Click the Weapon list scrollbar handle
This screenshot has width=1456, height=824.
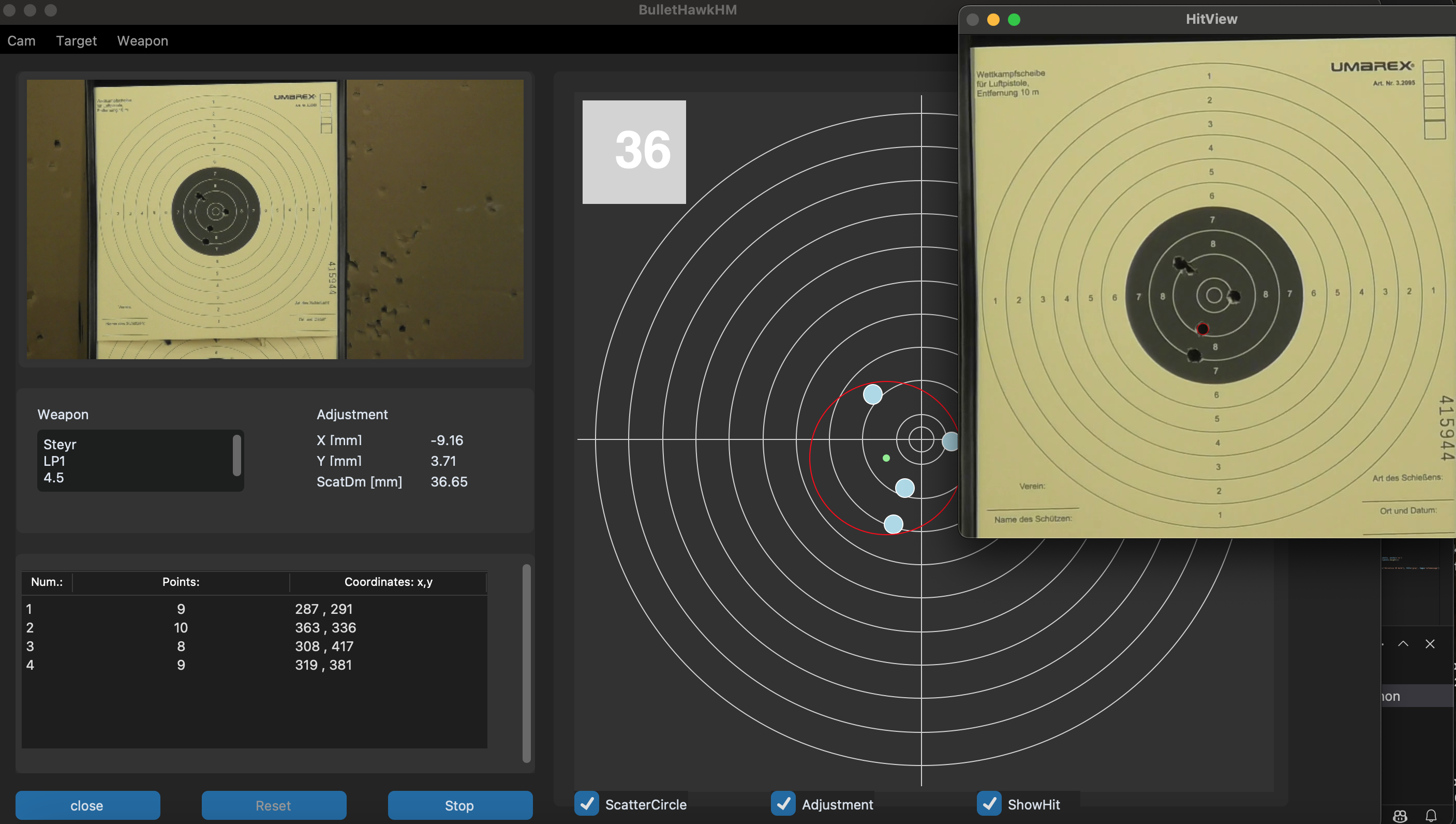tap(237, 455)
